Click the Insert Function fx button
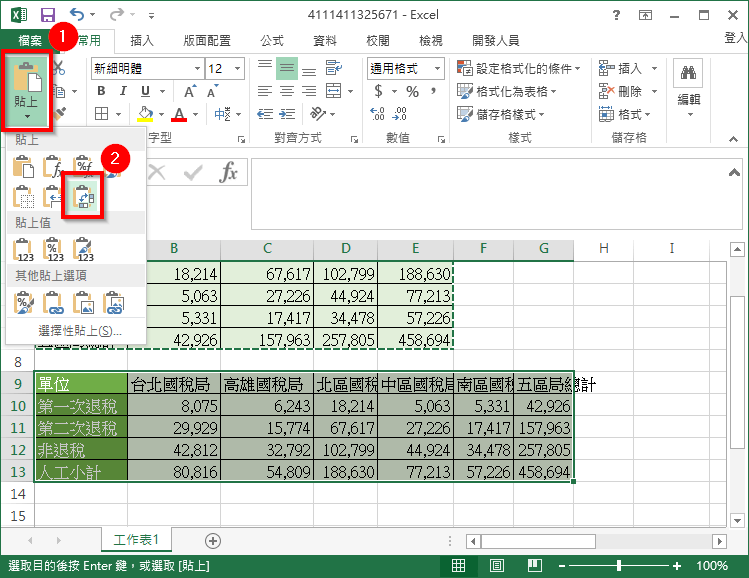749x578 pixels. [228, 172]
